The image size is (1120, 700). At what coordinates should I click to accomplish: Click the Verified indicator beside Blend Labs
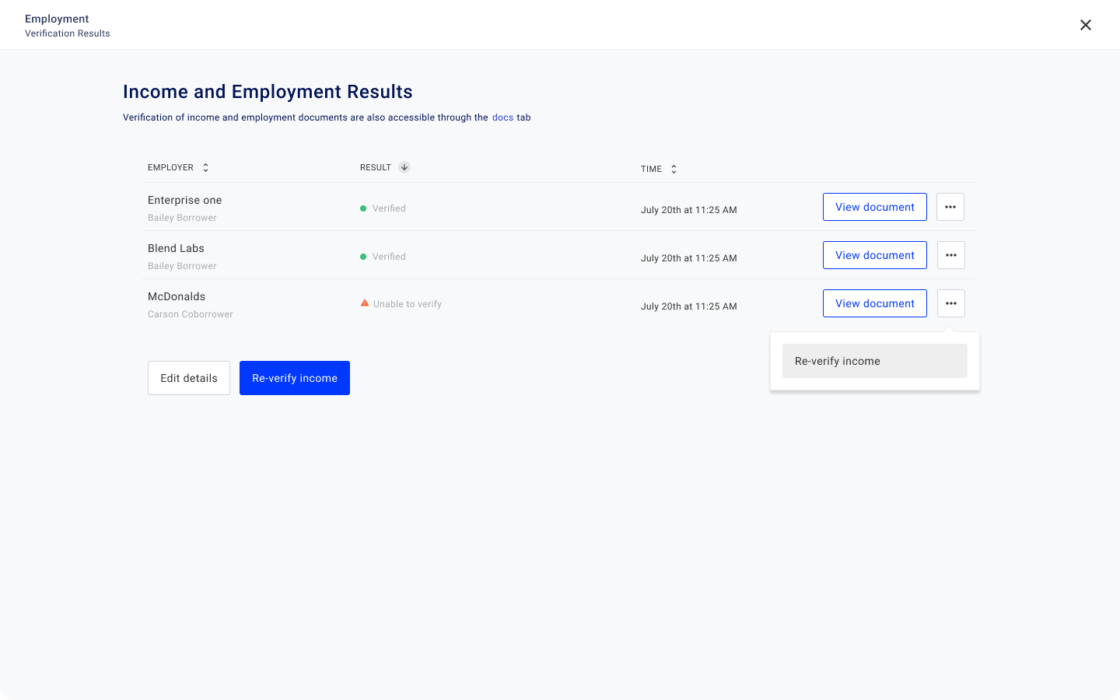click(362, 256)
